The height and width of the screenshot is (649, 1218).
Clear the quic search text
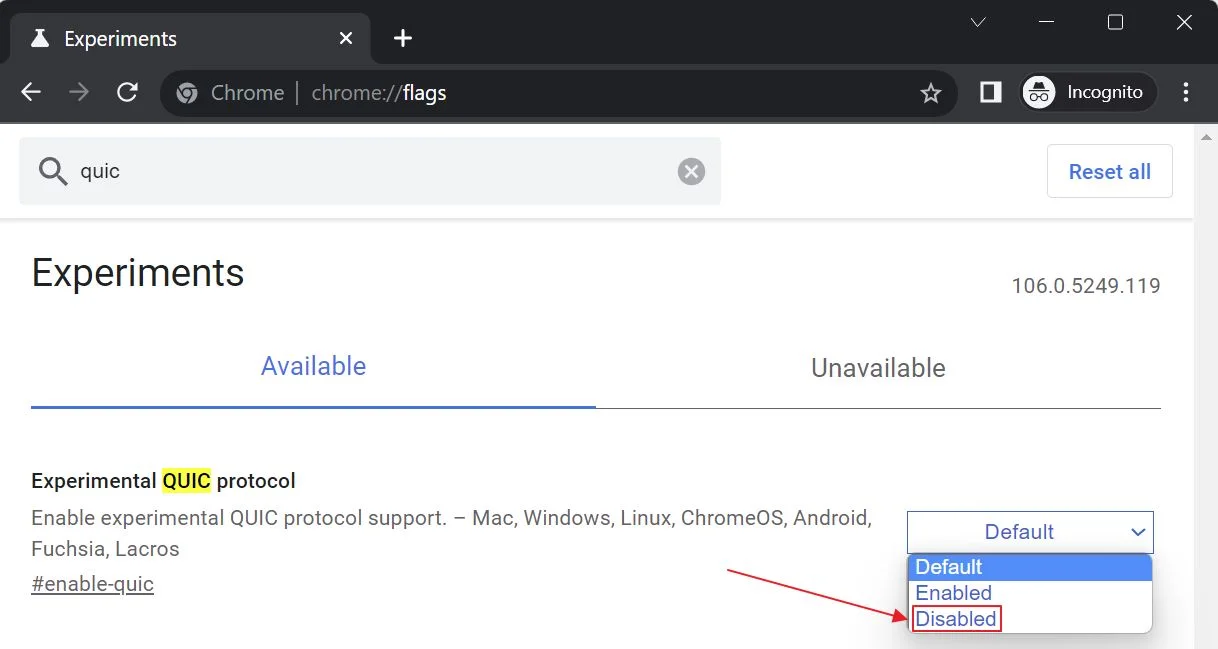tap(691, 172)
